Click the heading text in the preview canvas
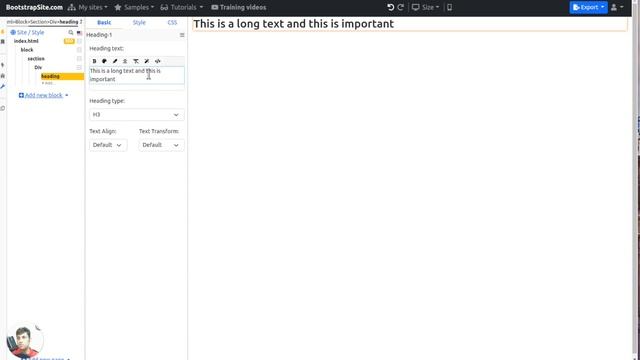 (293, 24)
